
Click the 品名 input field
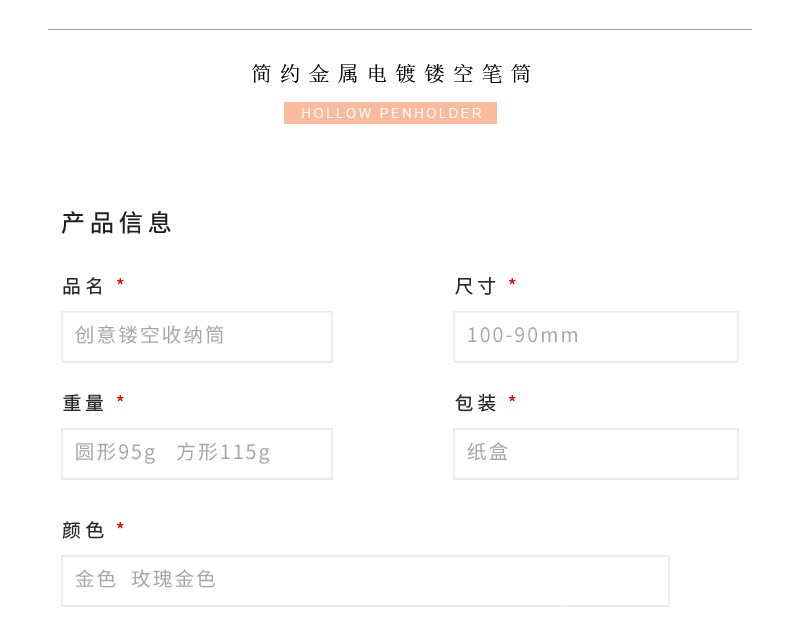click(x=197, y=337)
